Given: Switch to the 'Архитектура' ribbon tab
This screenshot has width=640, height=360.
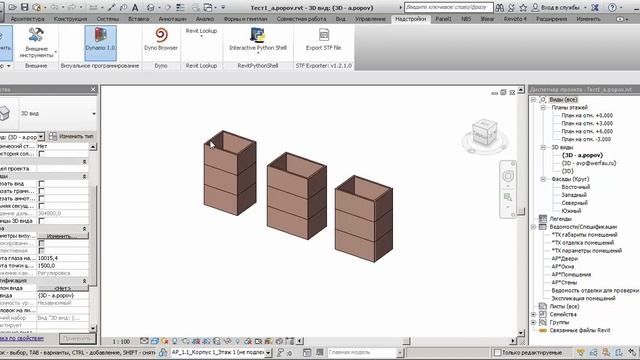Looking at the screenshot, I should [x=28, y=19].
